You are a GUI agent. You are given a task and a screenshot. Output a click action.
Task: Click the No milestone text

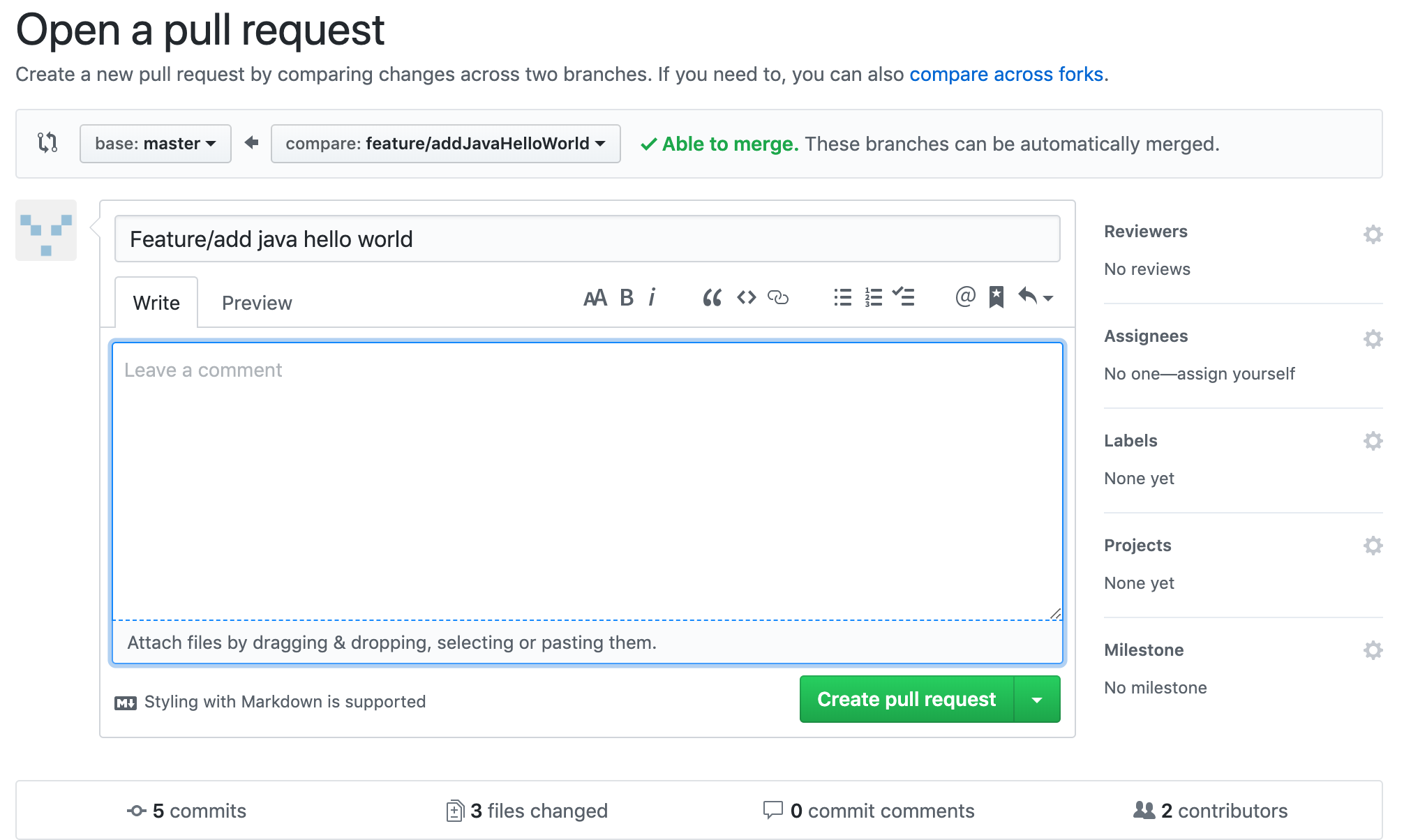click(x=1156, y=688)
